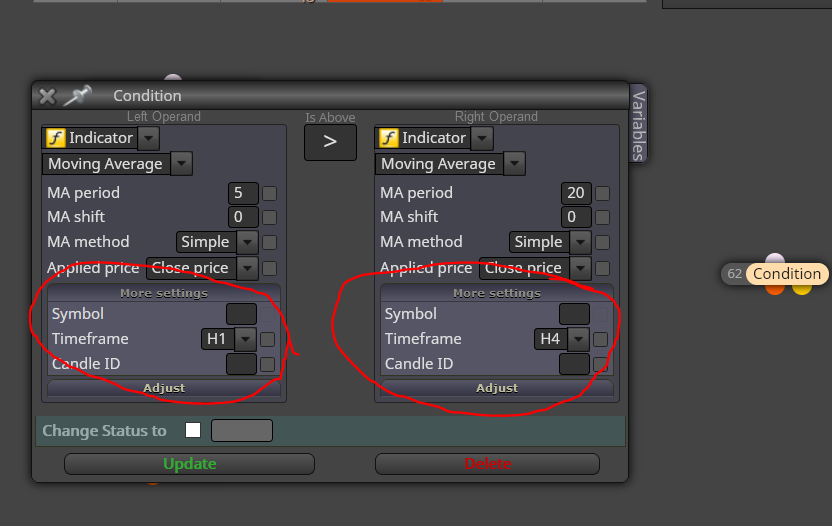832x526 pixels.
Task: Expand Right Operand Moving Average dropdown
Action: pyautogui.click(x=515, y=163)
